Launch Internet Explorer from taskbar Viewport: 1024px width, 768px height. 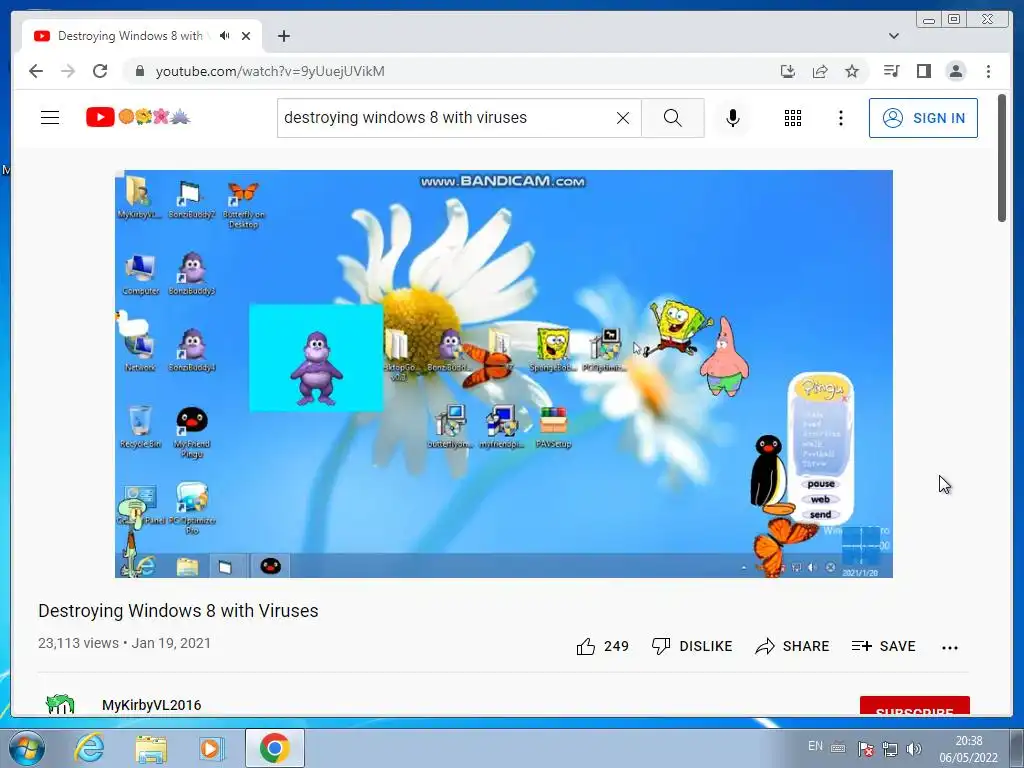click(89, 748)
